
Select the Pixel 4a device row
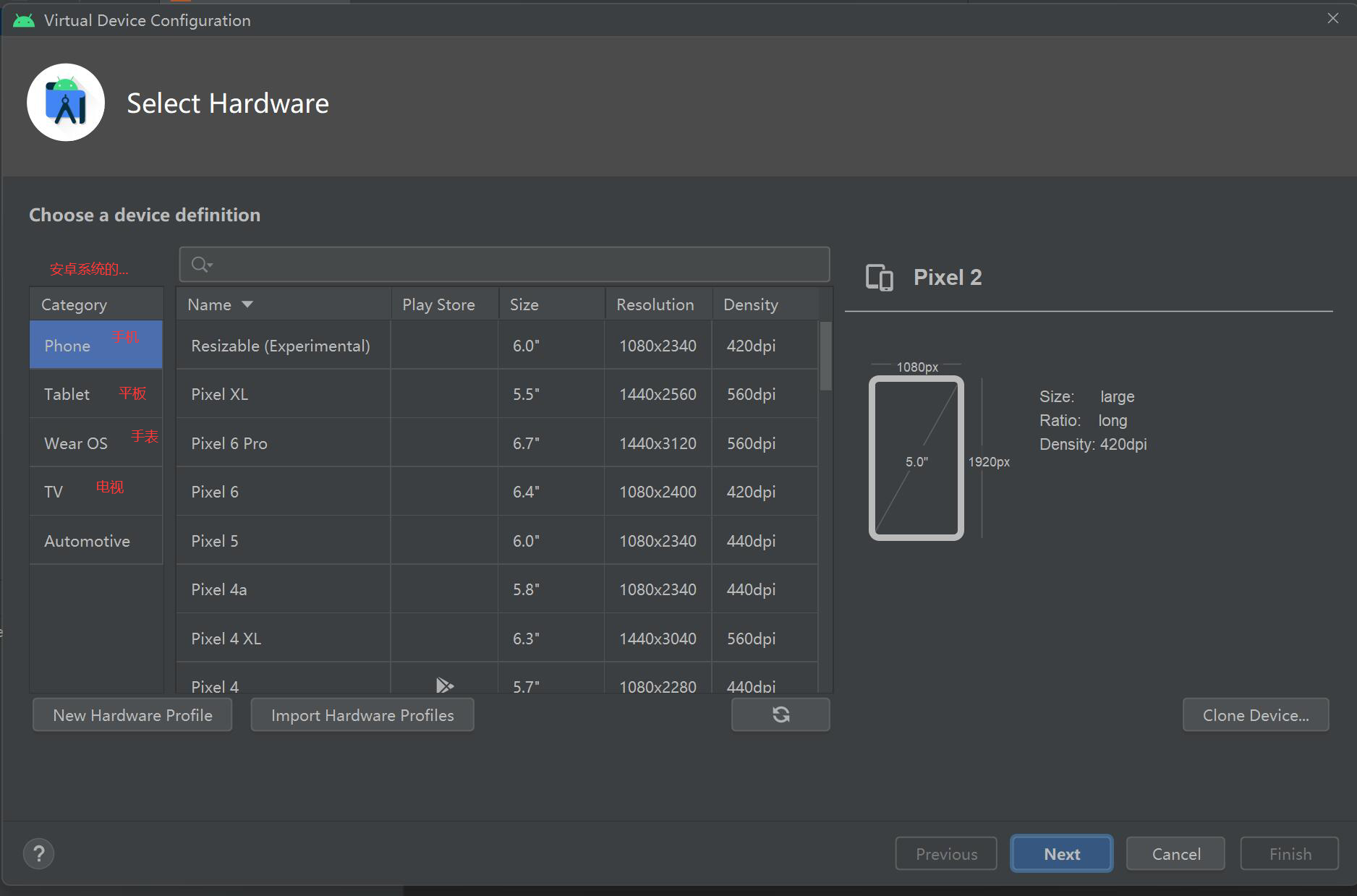point(498,589)
